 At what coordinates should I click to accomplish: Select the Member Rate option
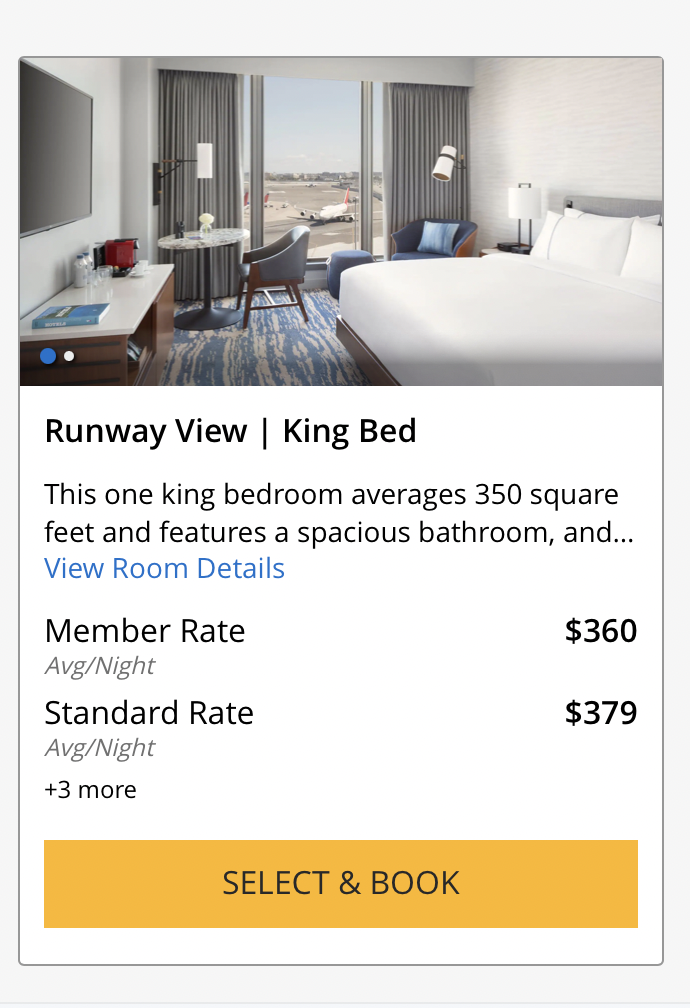point(145,631)
